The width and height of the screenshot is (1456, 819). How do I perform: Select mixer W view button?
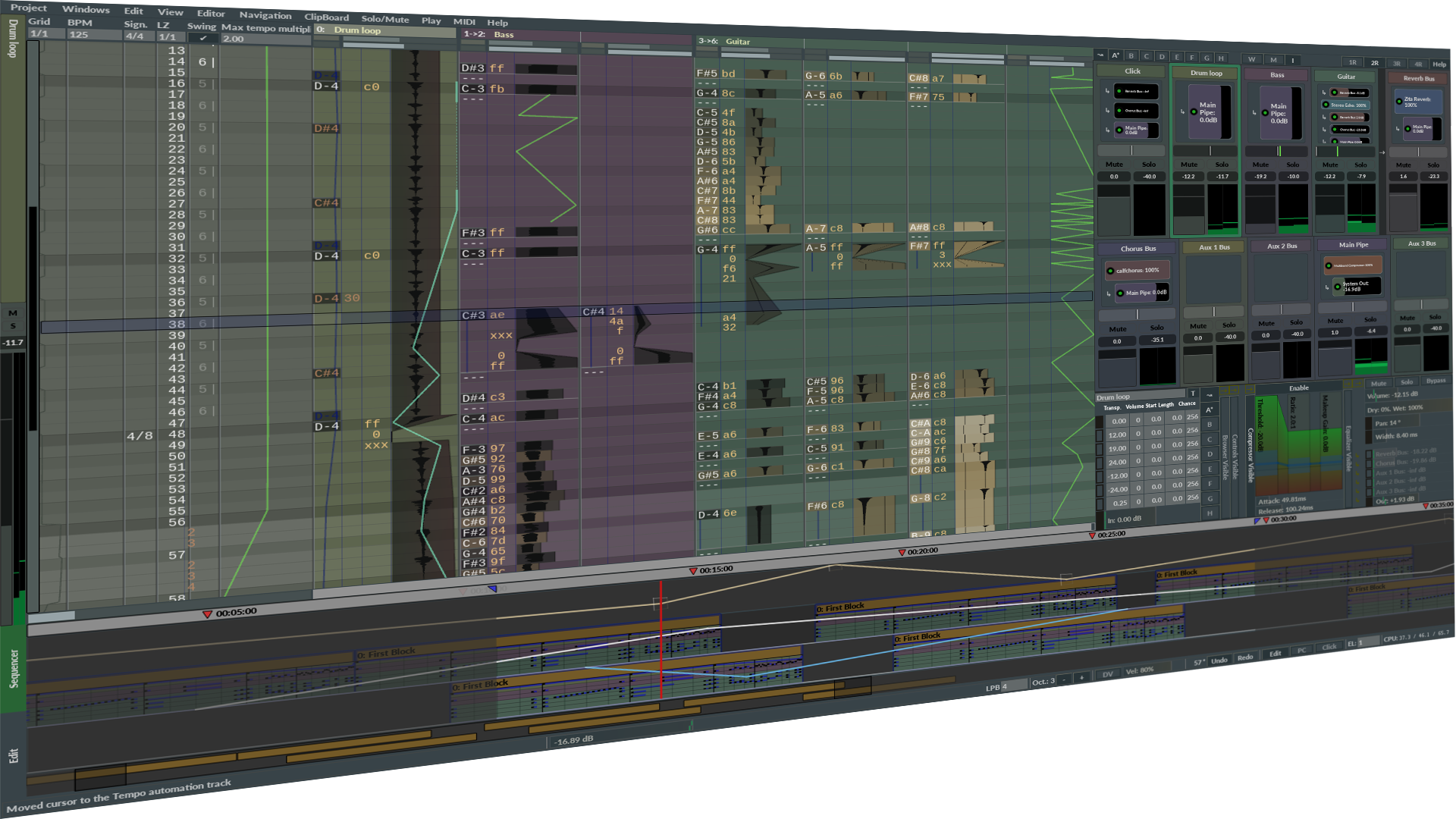click(1251, 59)
